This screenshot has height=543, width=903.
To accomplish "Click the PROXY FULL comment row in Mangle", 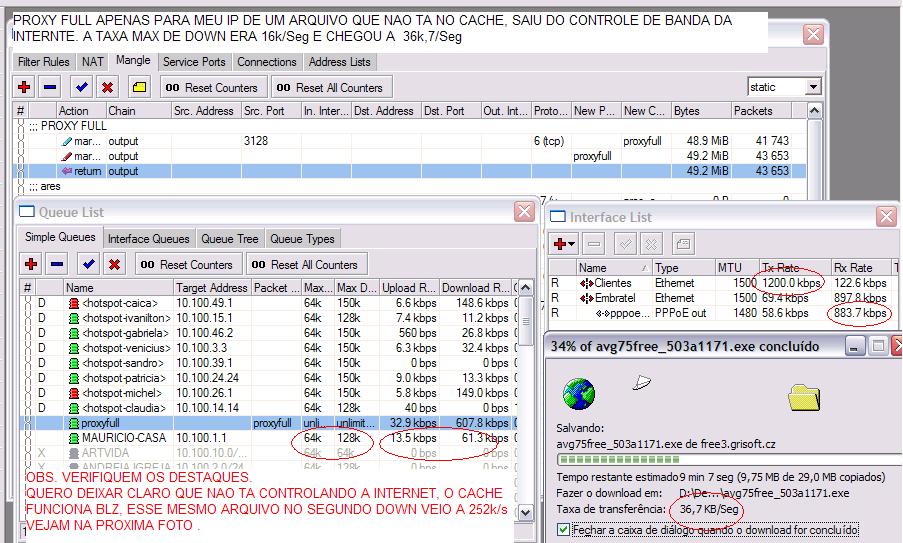I will pos(409,126).
